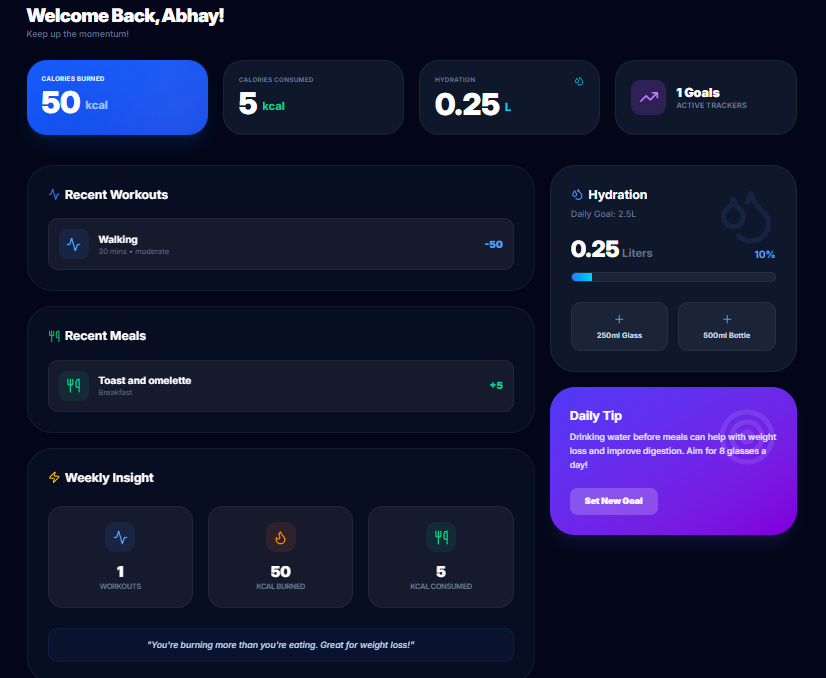Select the Toast and omelette meal entry
The height and width of the screenshot is (678, 826).
(281, 386)
